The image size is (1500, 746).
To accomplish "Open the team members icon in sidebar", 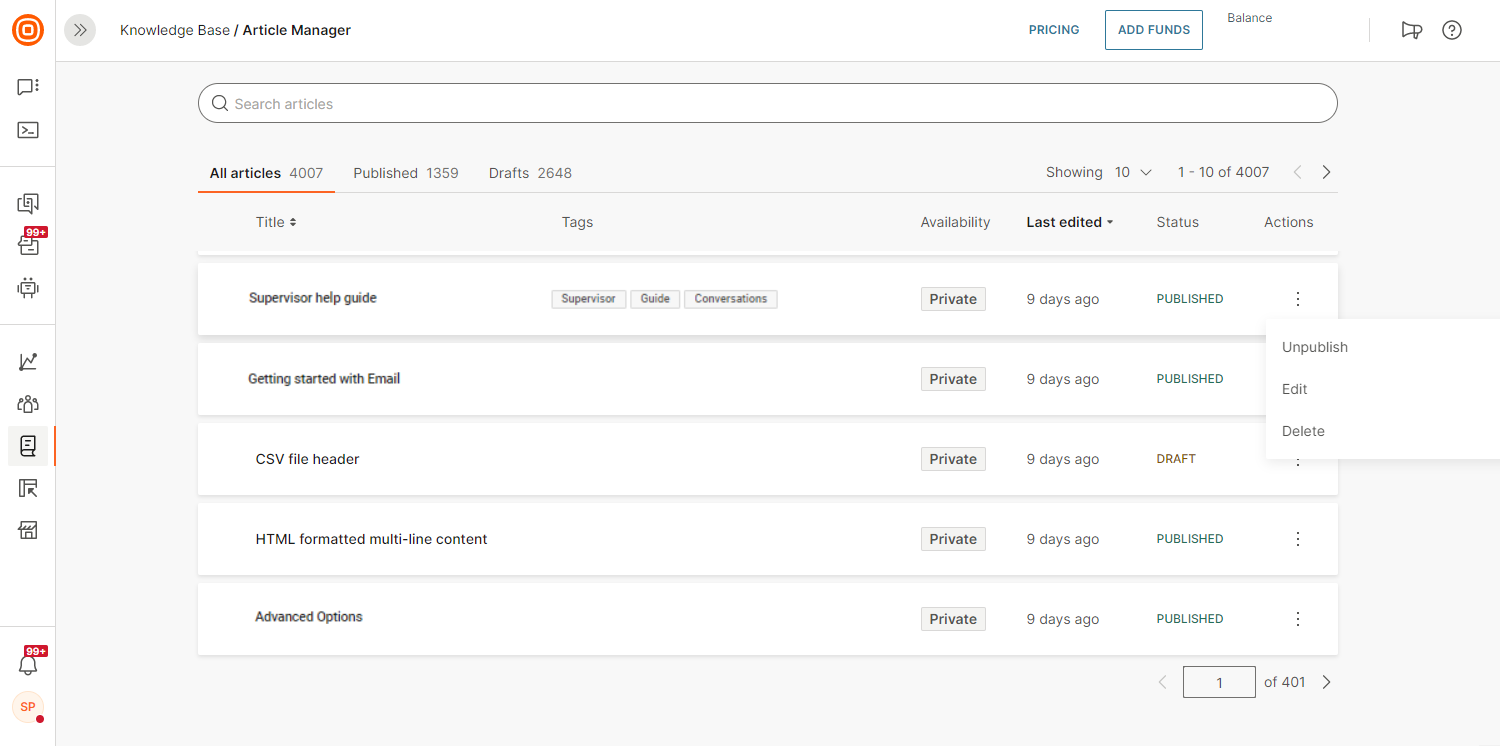I will pos(28,404).
